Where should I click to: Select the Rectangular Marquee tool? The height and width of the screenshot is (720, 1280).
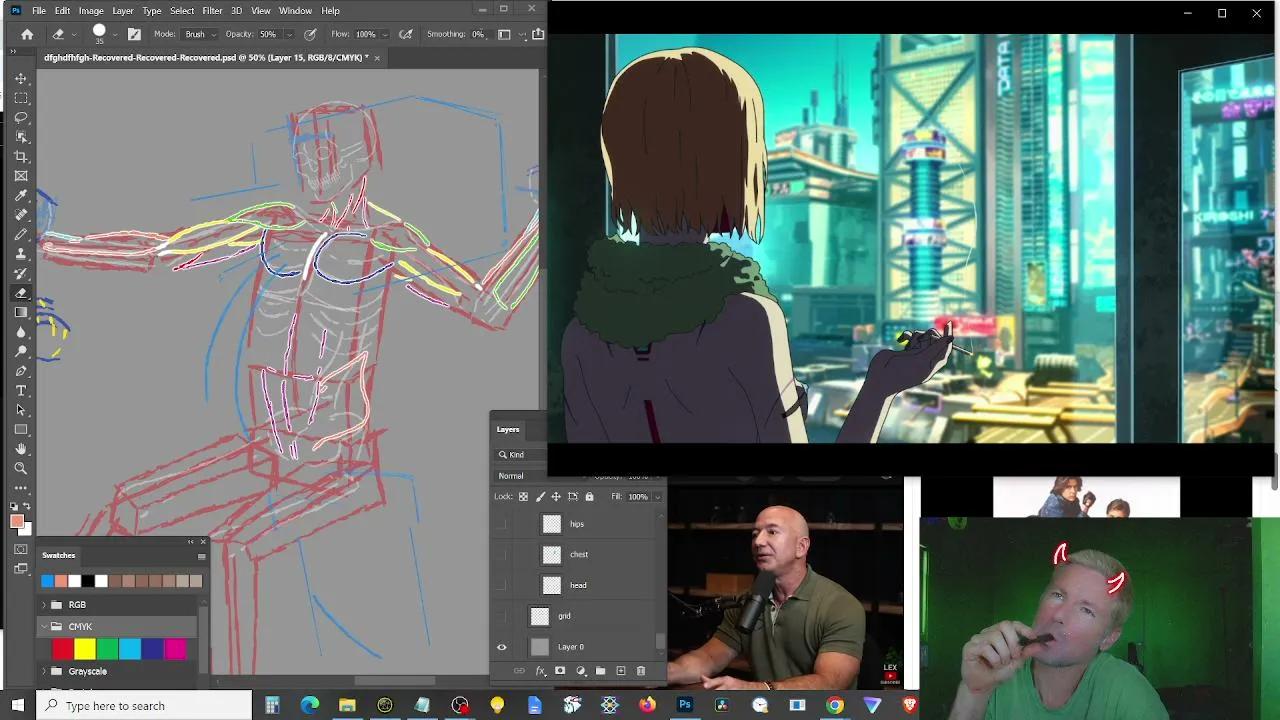coord(21,98)
